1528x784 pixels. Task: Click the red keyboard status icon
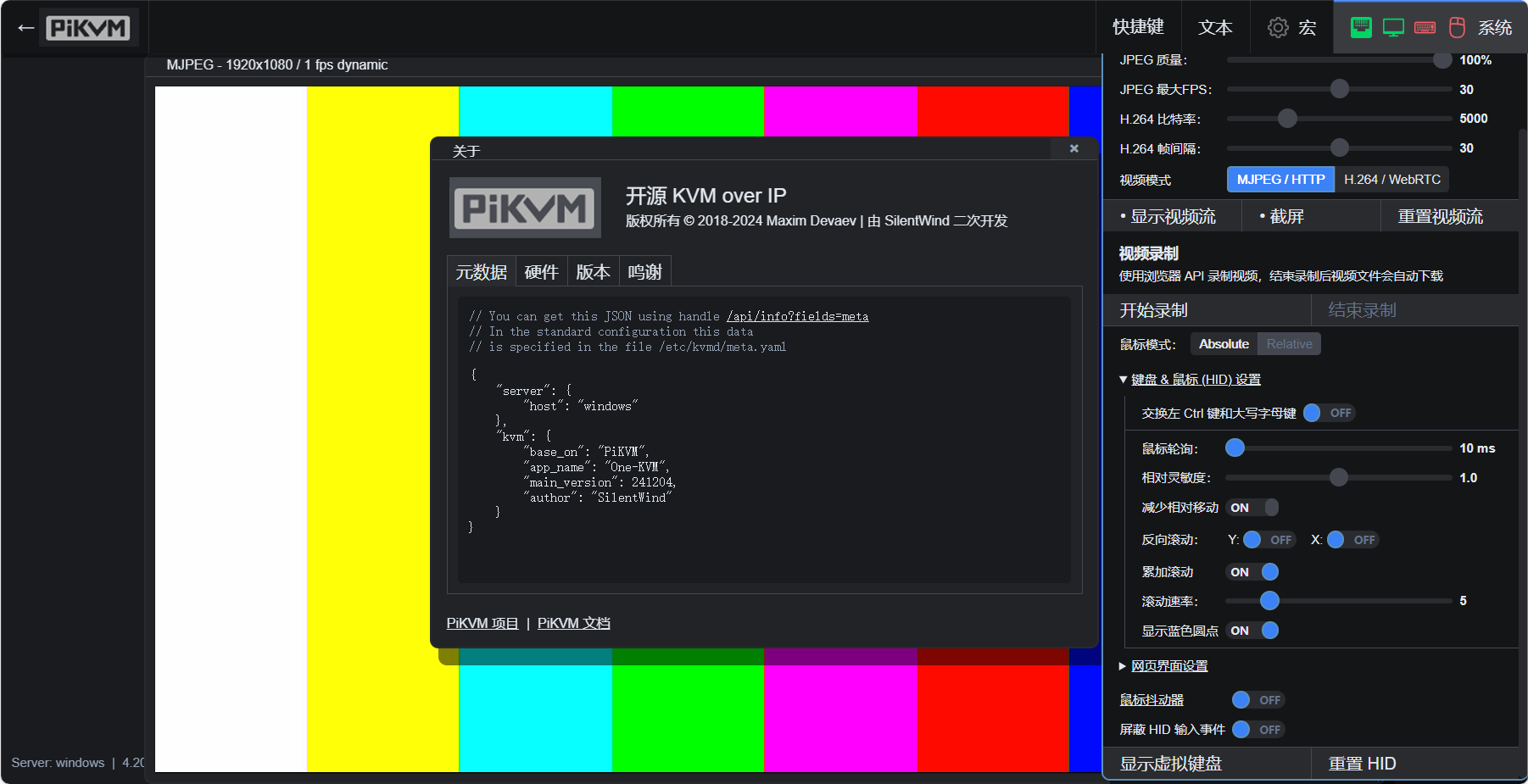click(1425, 28)
